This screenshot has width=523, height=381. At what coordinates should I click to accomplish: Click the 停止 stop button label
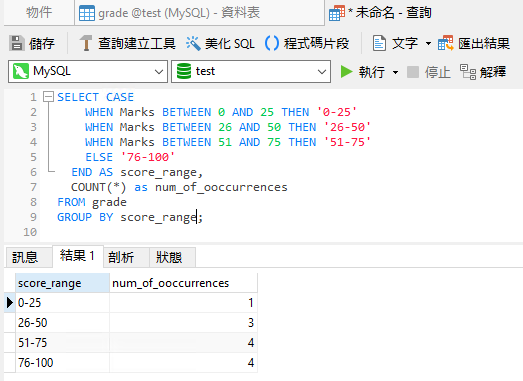tap(438, 72)
